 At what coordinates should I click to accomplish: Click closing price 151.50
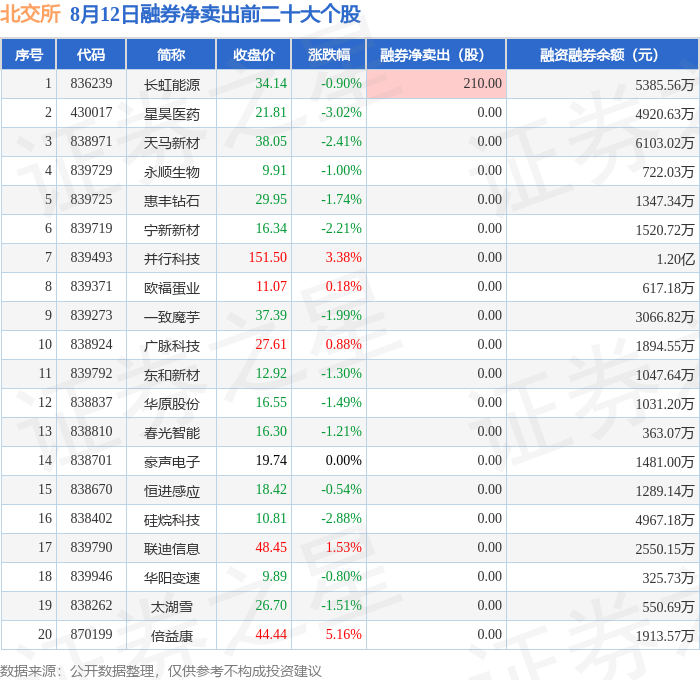[267, 258]
